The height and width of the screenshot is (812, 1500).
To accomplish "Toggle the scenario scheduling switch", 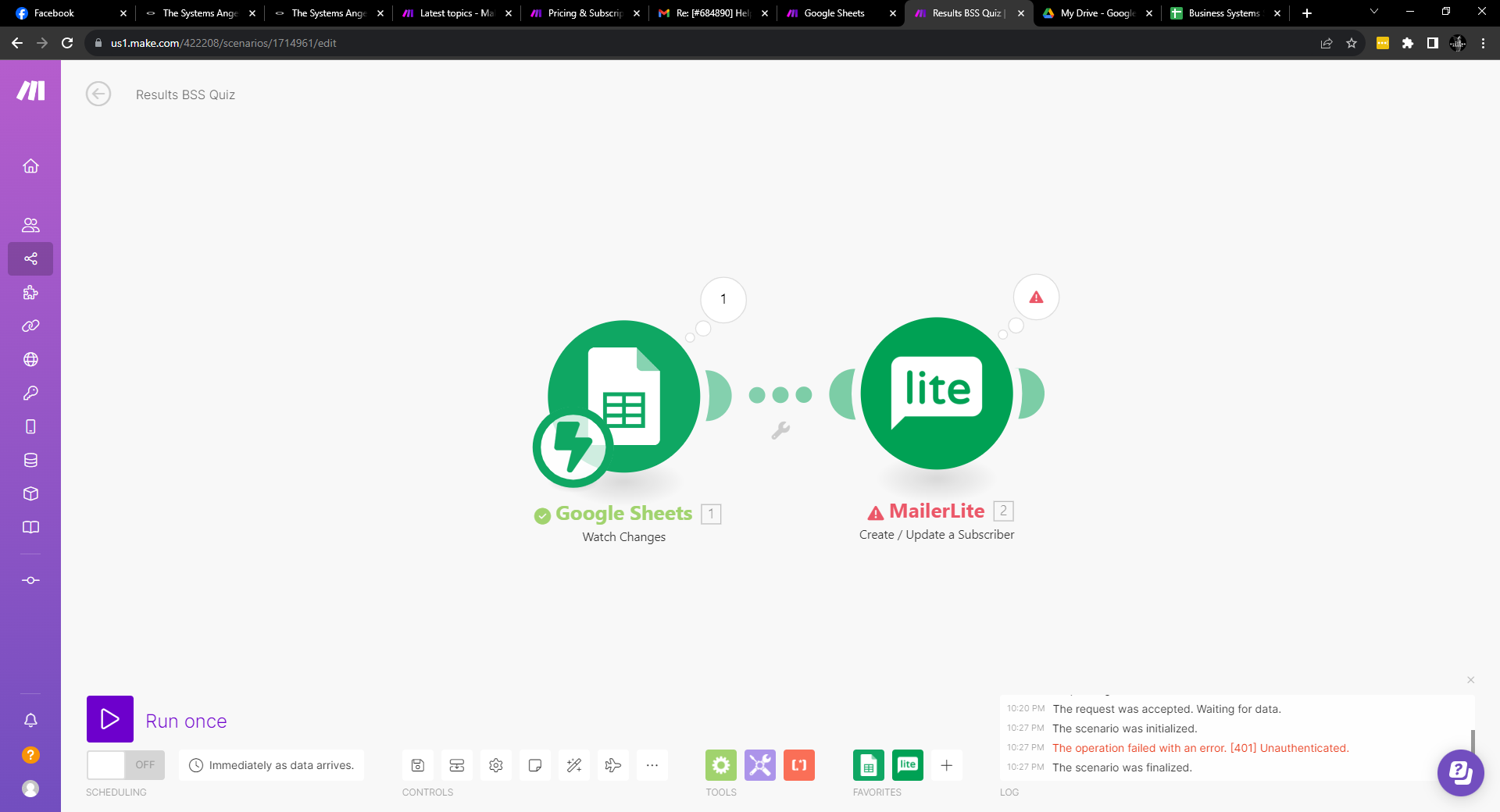I will point(126,765).
